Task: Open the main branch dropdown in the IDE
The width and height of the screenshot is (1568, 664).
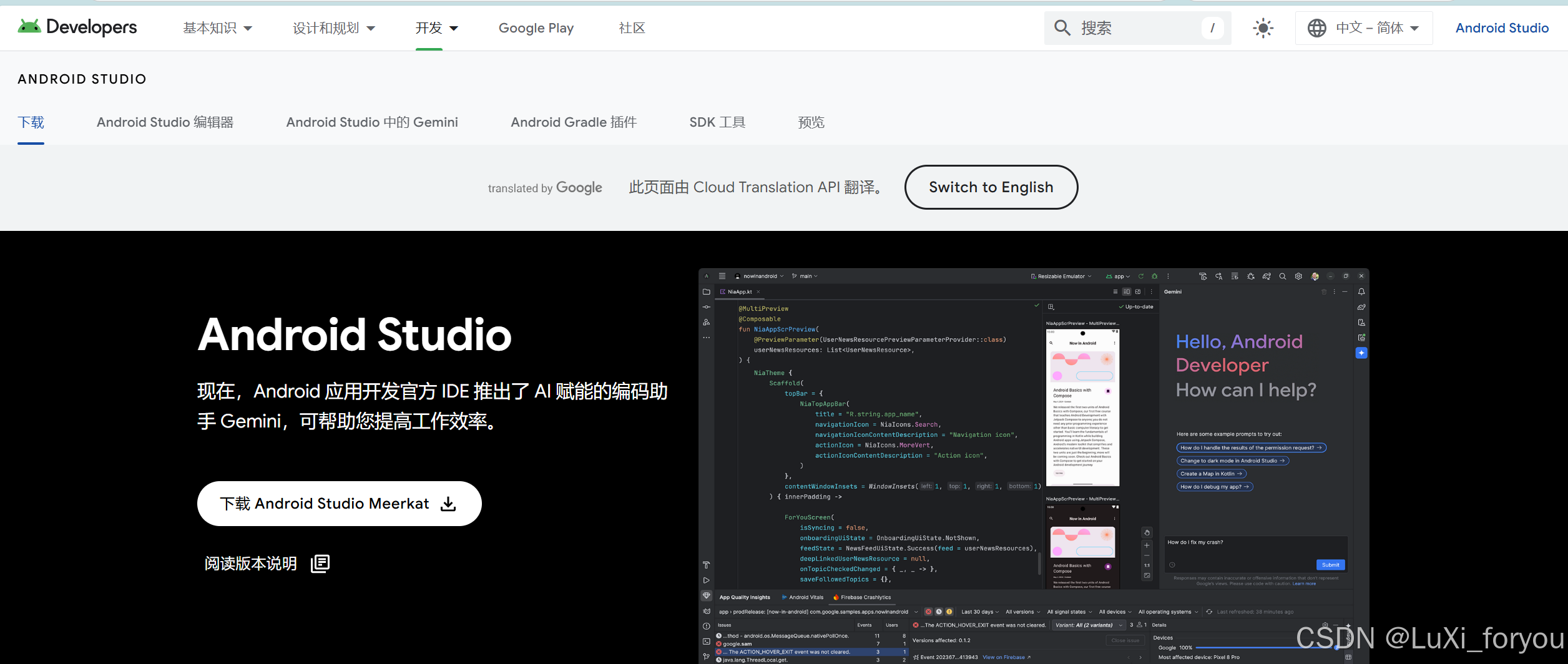Action: click(x=805, y=276)
